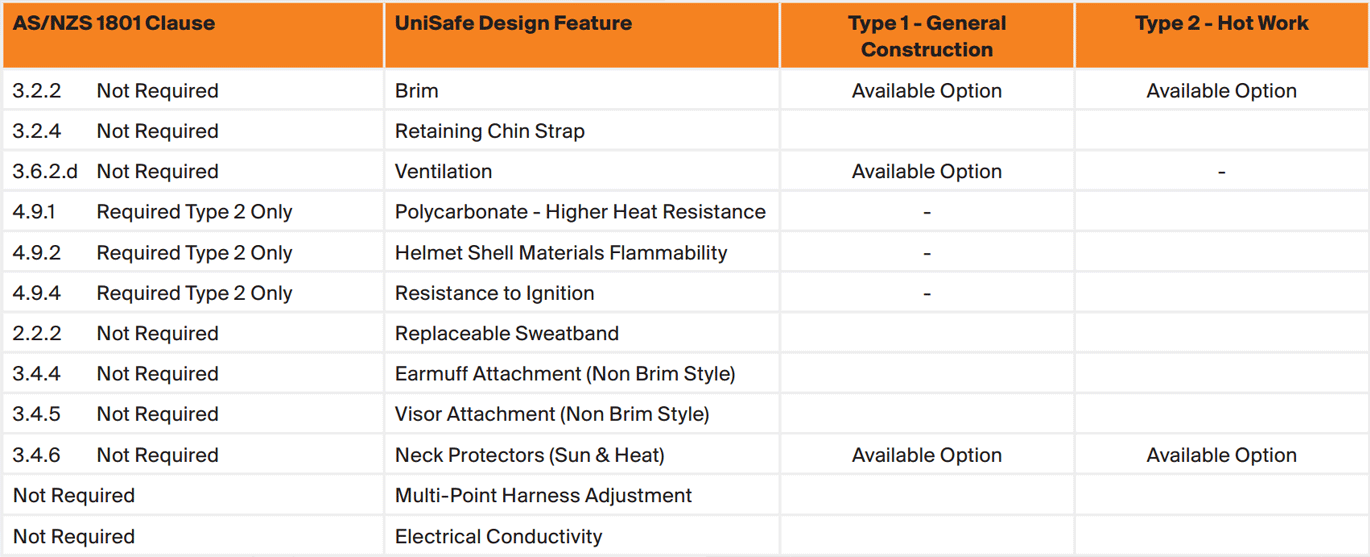The image size is (1370, 557).
Task: Select the Ventilation feature cell
Action: click(x=582, y=171)
